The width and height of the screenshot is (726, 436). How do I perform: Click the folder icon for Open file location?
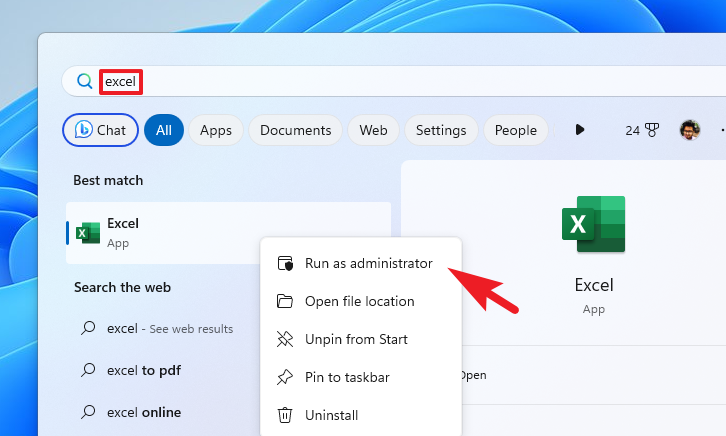pyautogui.click(x=285, y=301)
